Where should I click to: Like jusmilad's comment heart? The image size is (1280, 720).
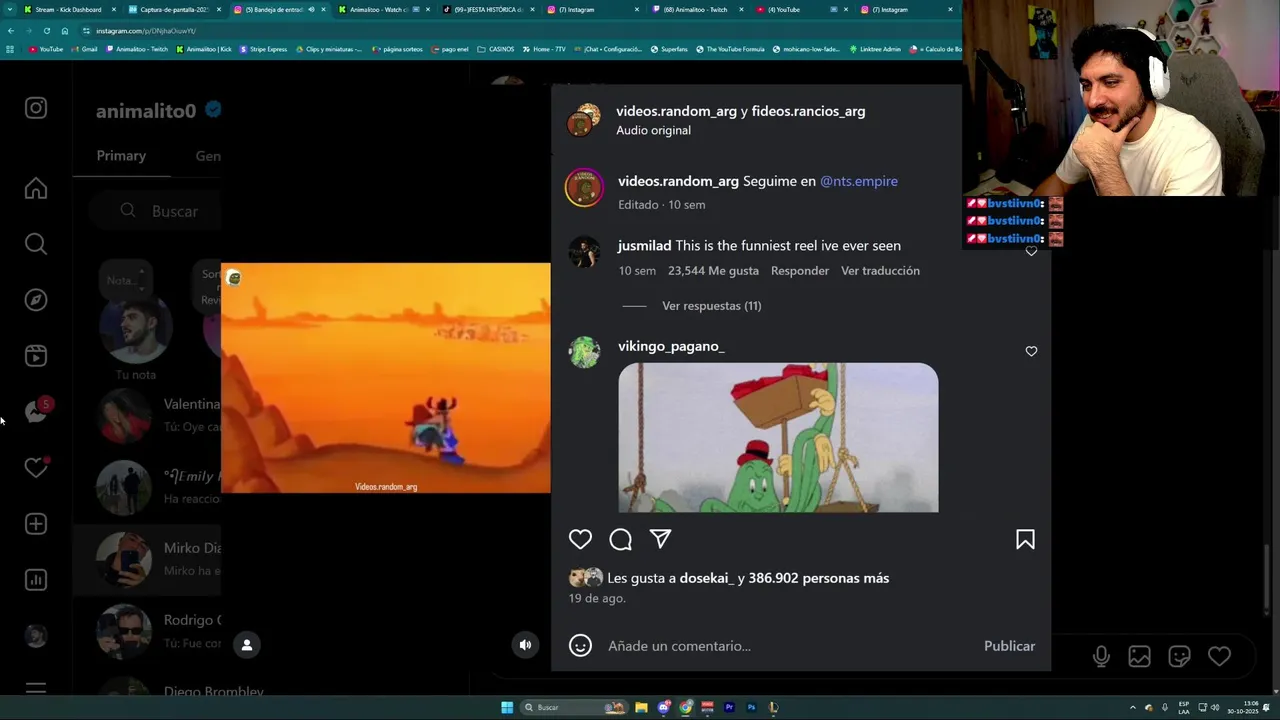[1031, 251]
